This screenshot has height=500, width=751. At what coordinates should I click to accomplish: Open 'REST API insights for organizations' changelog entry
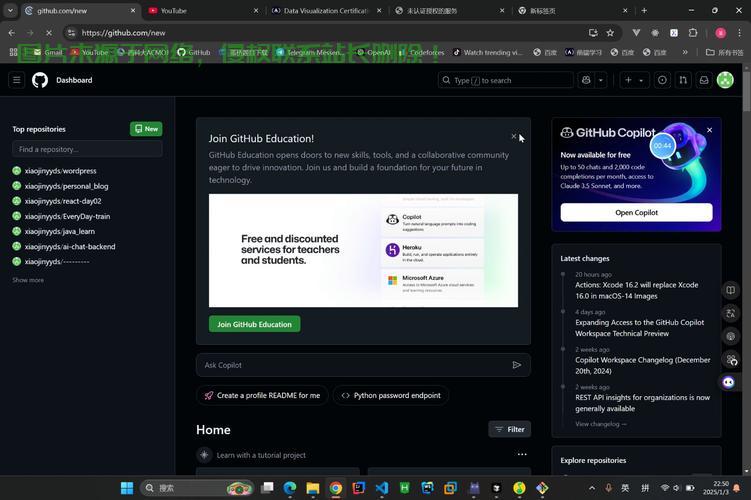642,403
